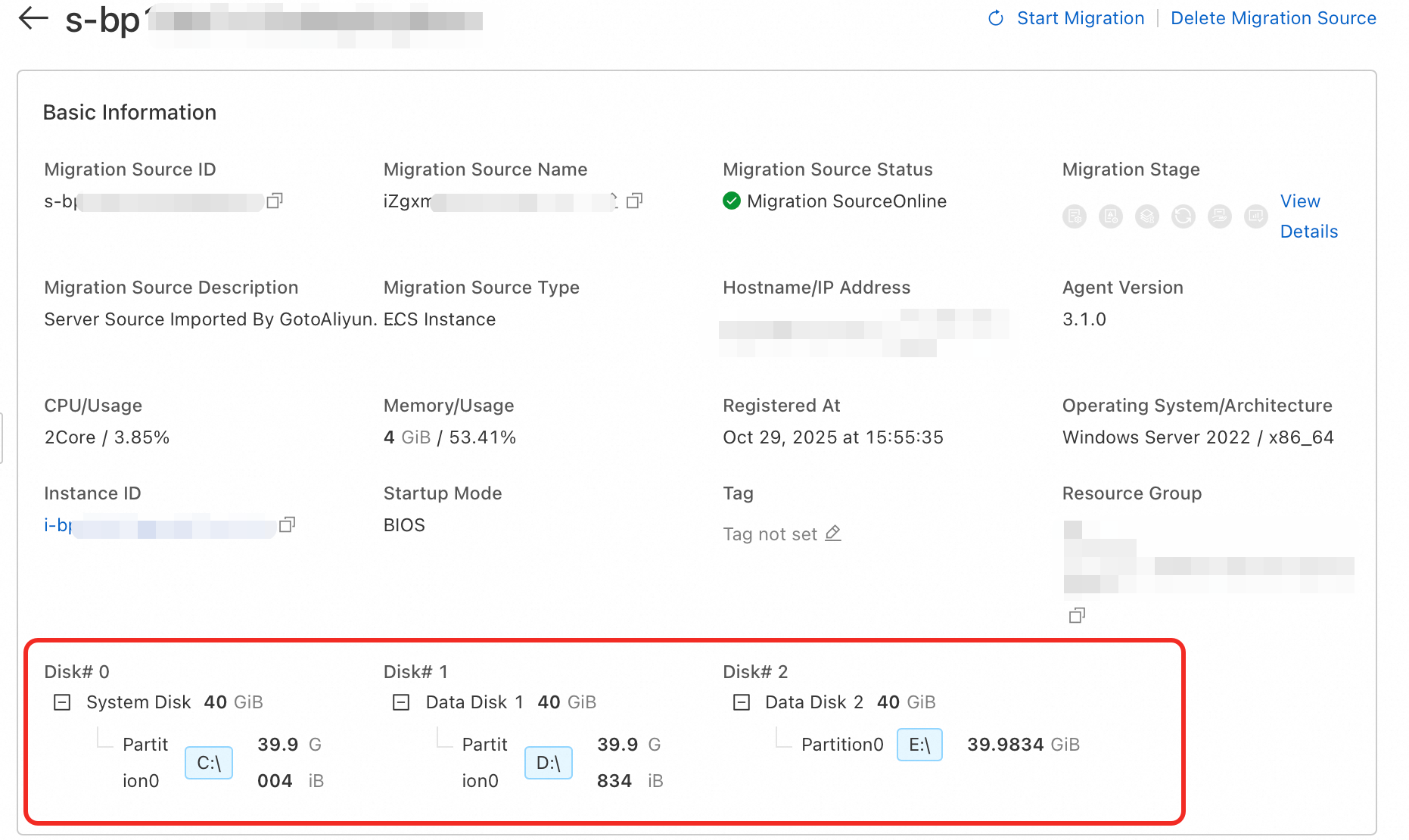Select the E:\ partition badge
Image resolution: width=1409 pixels, height=840 pixels.
pos(919,745)
